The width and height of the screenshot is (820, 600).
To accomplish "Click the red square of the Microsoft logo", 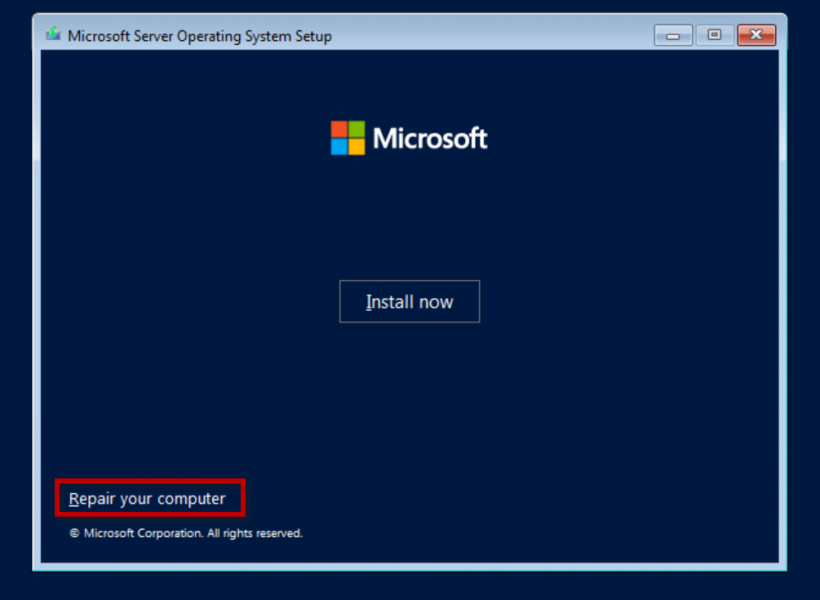I will tap(339, 129).
